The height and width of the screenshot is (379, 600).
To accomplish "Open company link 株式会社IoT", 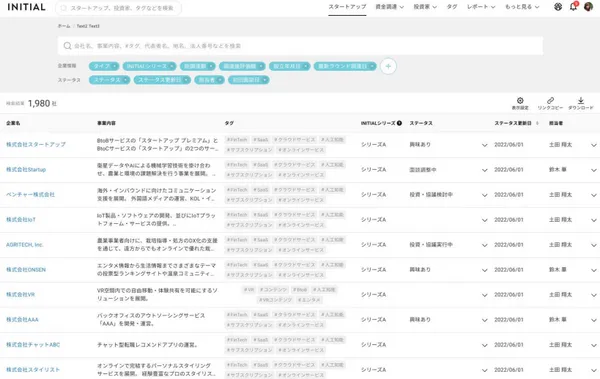I will tap(21, 219).
